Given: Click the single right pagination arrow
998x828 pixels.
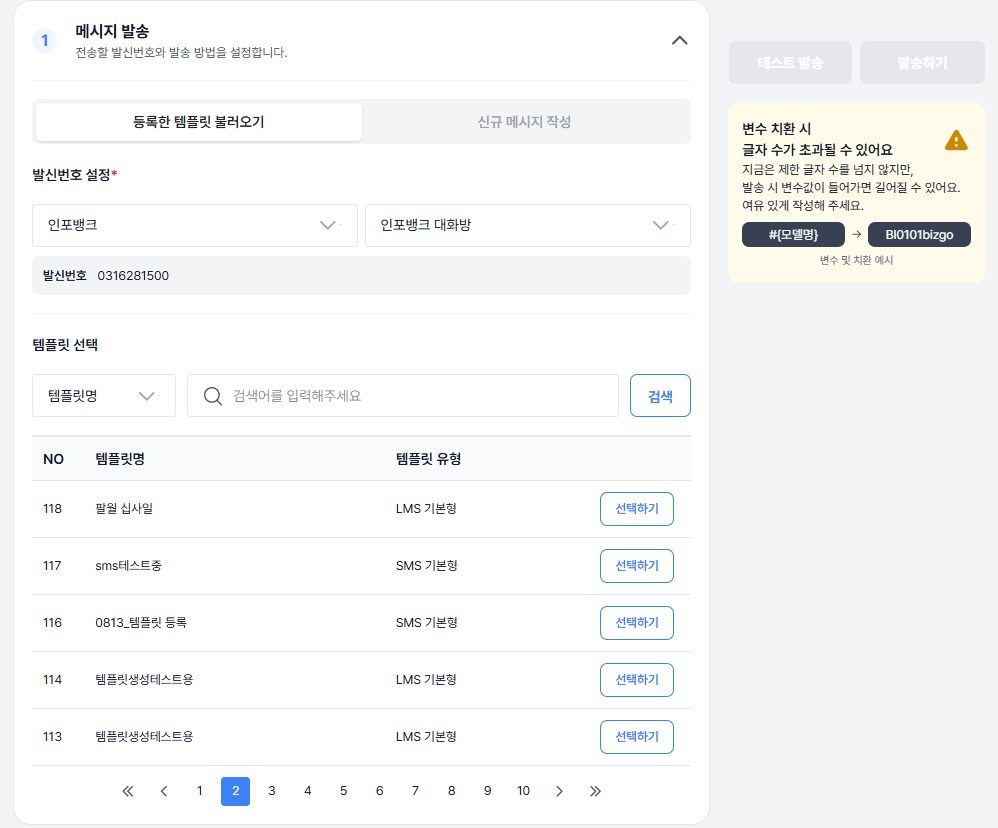Looking at the screenshot, I should 559,791.
